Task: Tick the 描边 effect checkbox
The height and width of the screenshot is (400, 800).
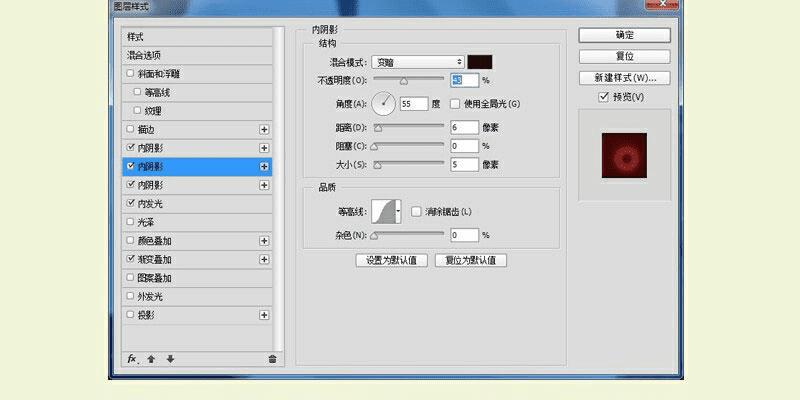Action: (130, 129)
